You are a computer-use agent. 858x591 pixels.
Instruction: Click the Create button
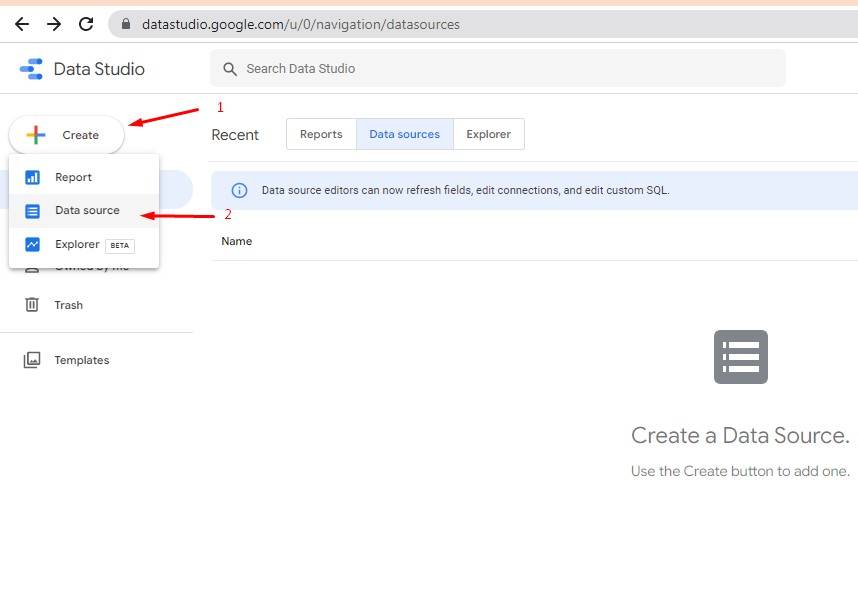[66, 134]
